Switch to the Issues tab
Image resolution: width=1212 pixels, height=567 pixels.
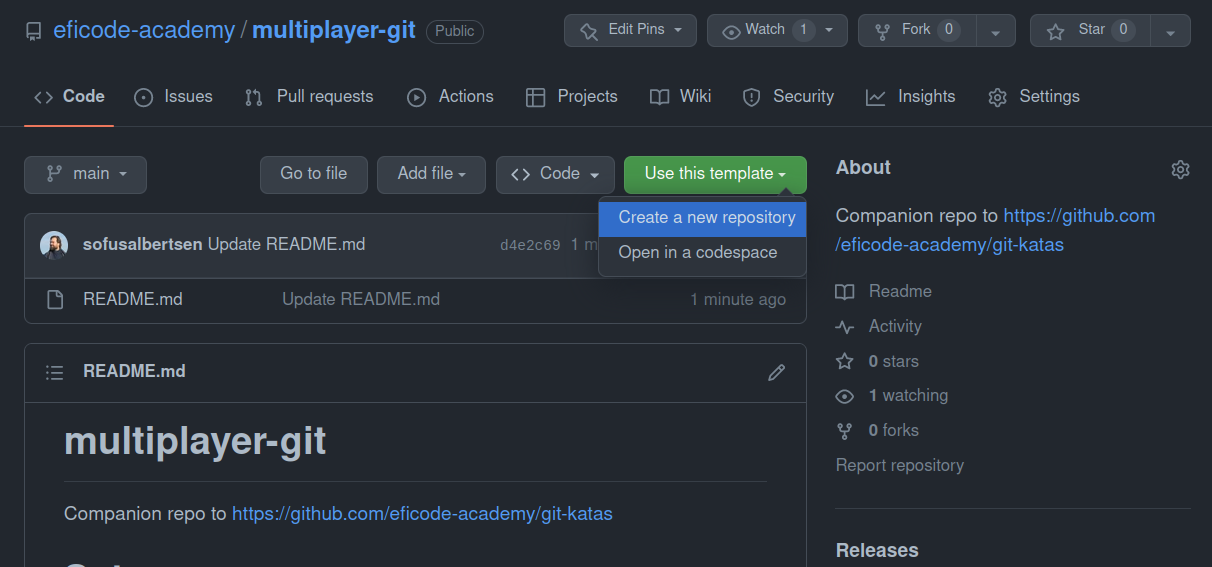click(173, 96)
